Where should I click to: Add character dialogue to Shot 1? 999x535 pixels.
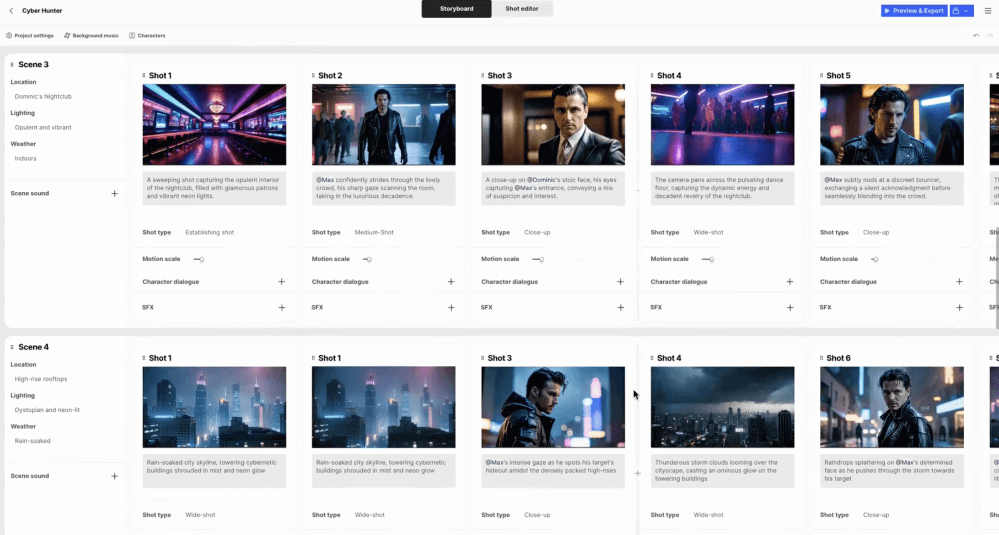coord(282,282)
